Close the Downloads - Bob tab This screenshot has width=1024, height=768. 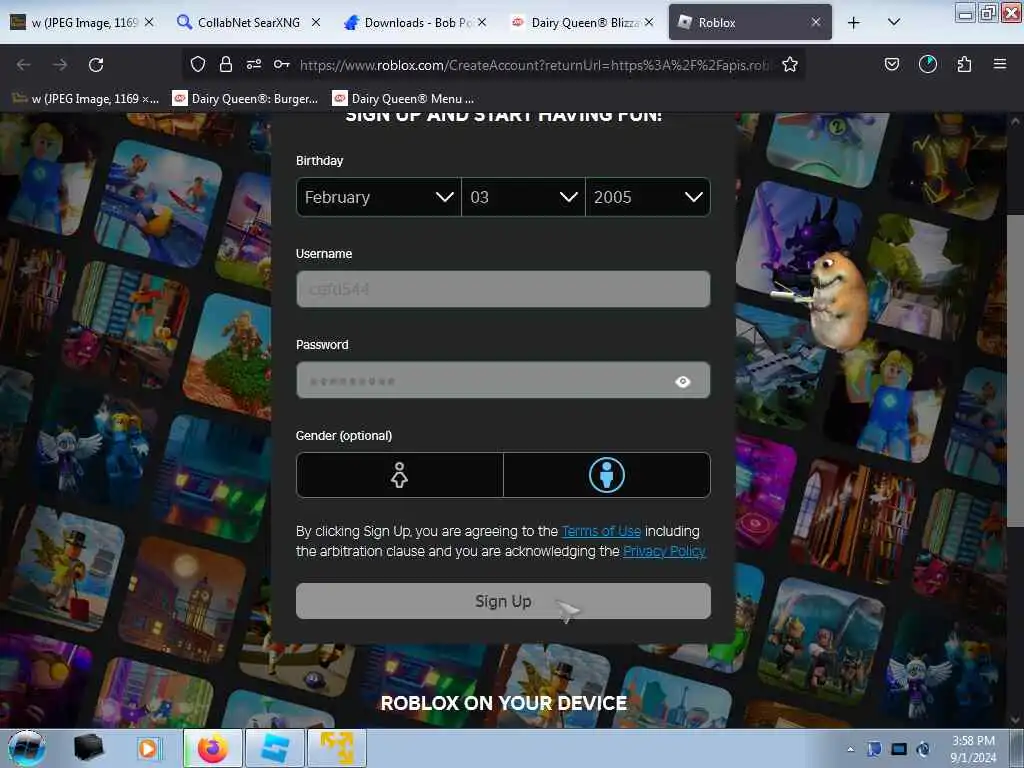[x=482, y=22]
